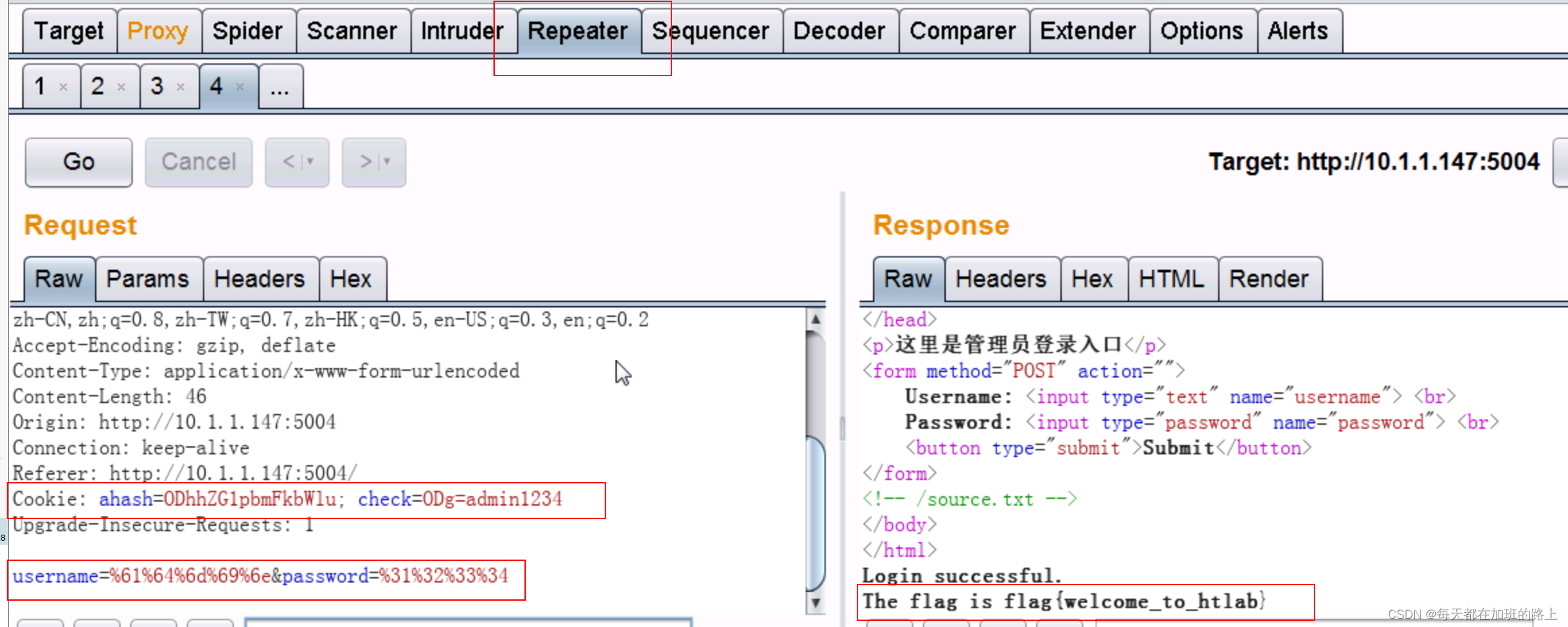This screenshot has width=1568, height=627.
Task: Switch to the Repeater tool tab
Action: click(x=577, y=30)
